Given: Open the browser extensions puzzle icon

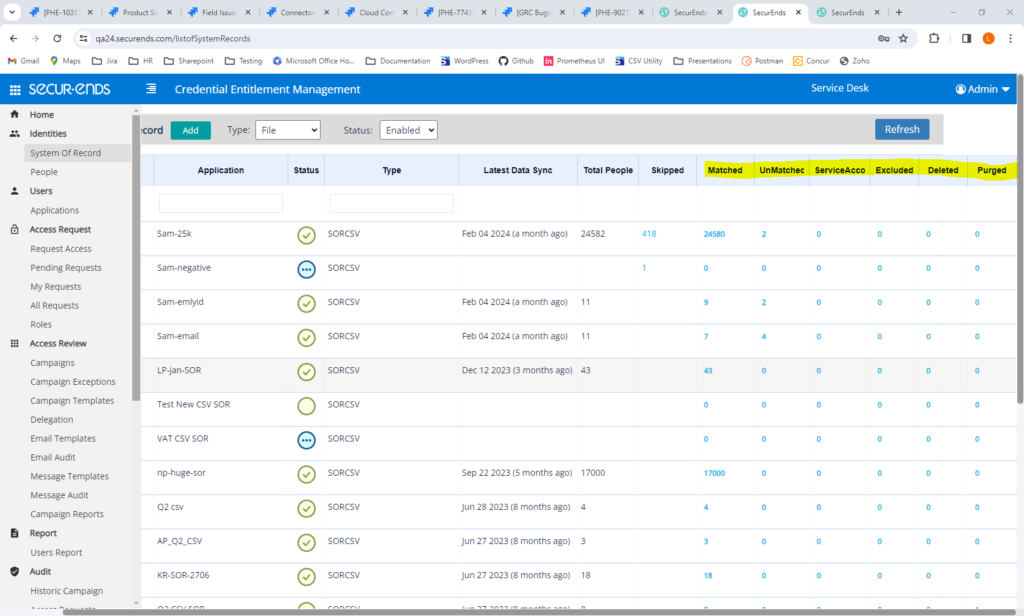Looking at the screenshot, I should click(x=934, y=39).
